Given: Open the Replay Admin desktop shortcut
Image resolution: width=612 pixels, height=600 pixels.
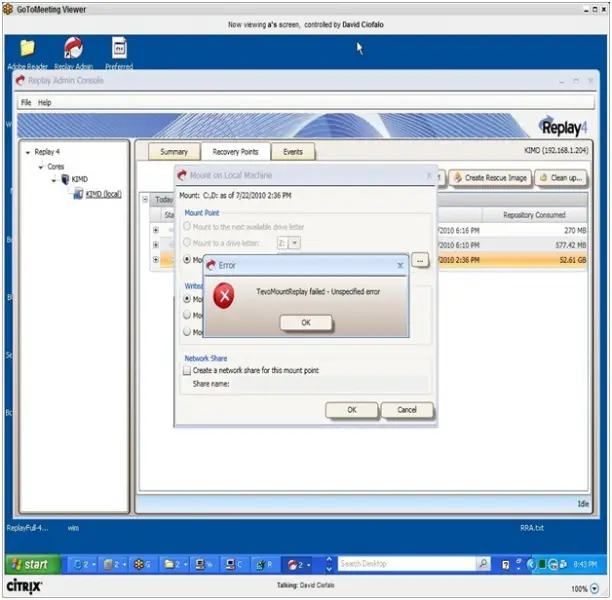Looking at the screenshot, I should [x=73, y=48].
